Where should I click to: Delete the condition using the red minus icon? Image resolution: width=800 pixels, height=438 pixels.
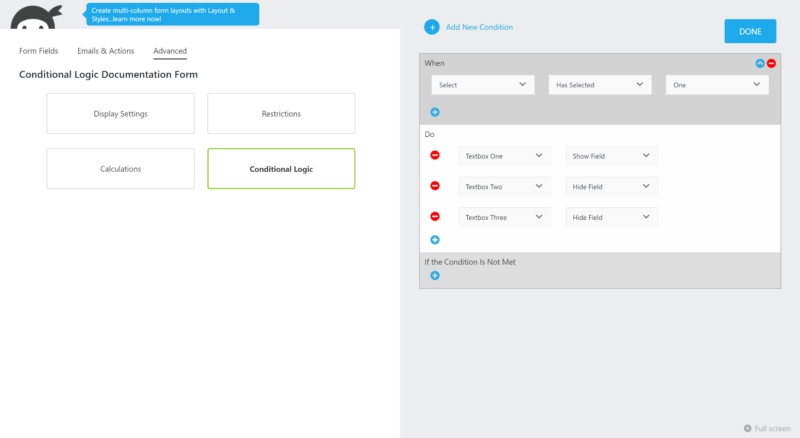[771, 63]
